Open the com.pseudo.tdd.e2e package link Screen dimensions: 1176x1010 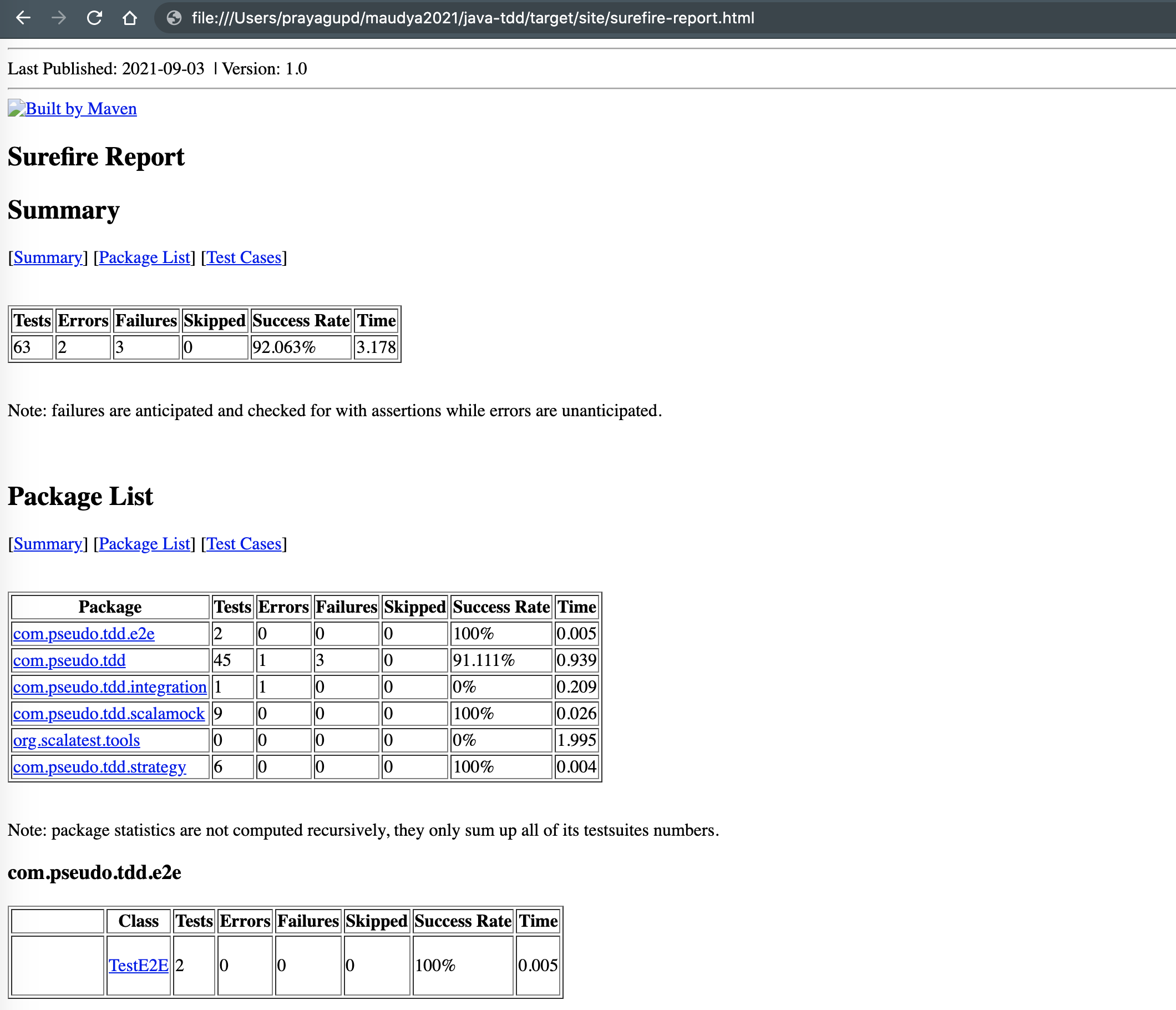pyautogui.click(x=83, y=633)
